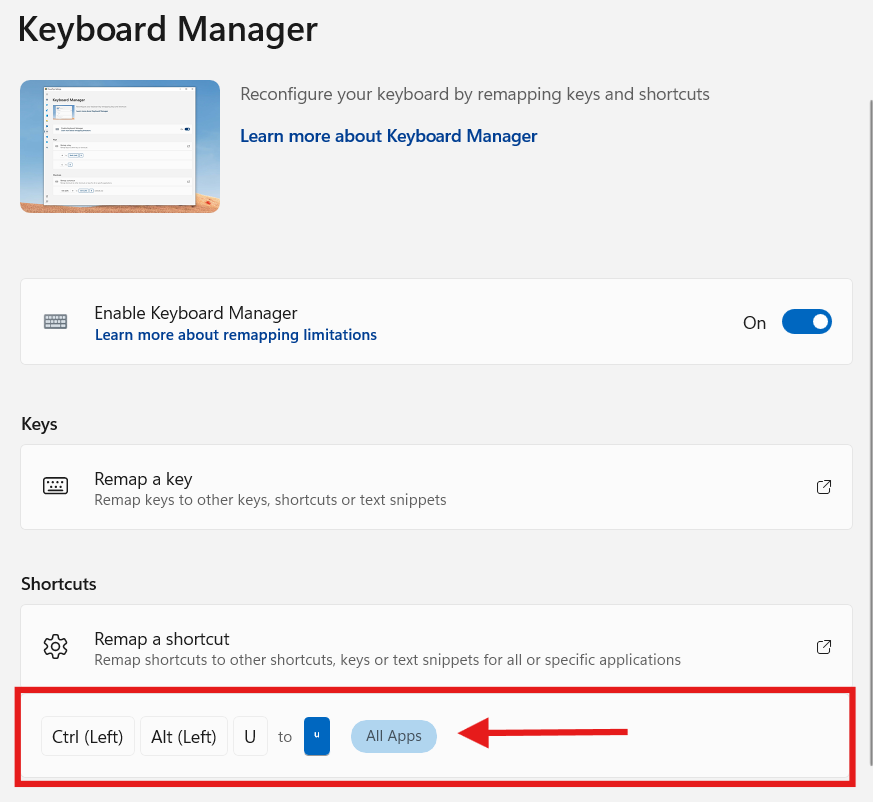The image size is (873, 802).
Task: Click the Shortcuts section heading
Action: coord(59,583)
